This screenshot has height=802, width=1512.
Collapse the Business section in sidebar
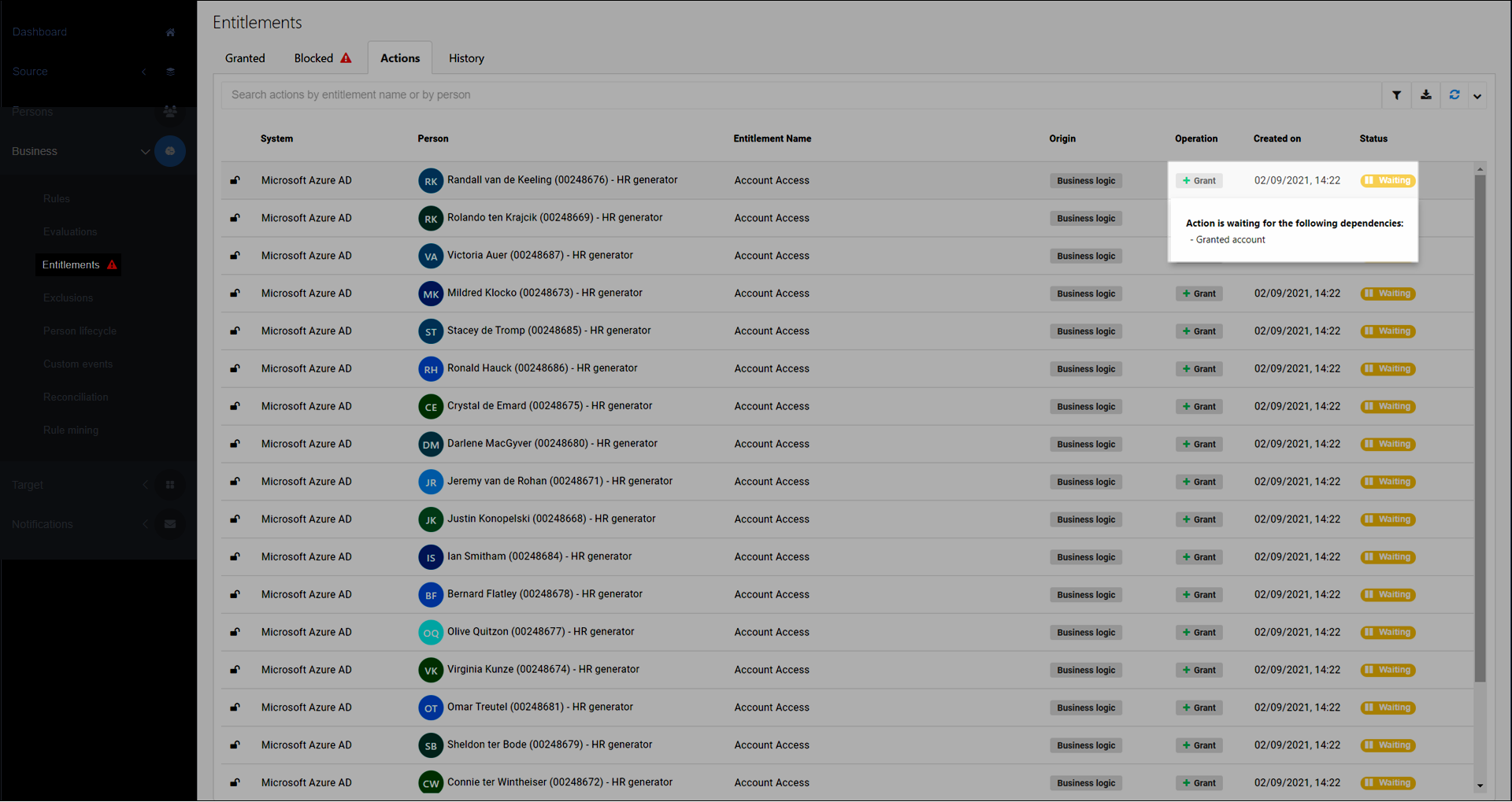145,151
